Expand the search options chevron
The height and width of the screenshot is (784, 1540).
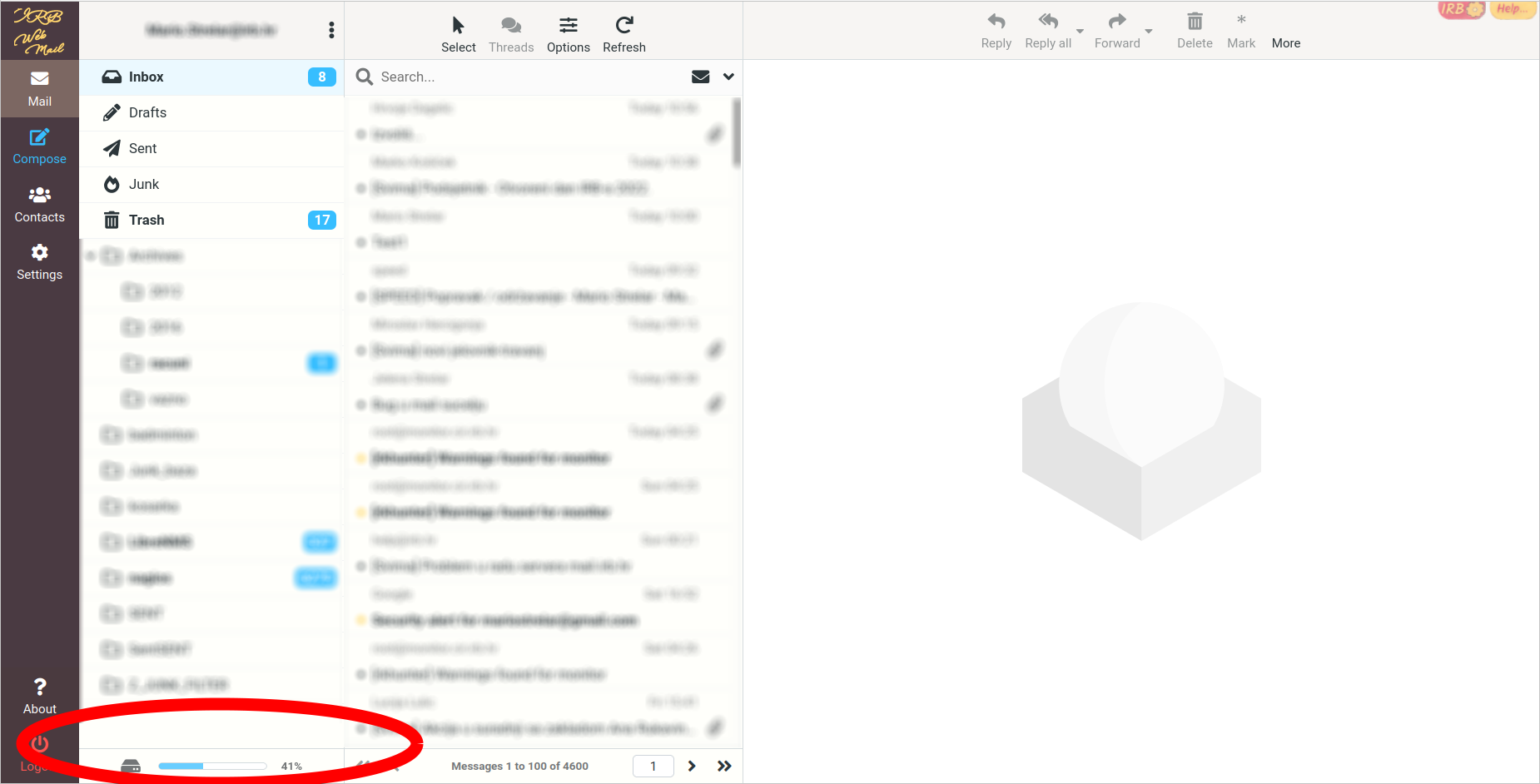[728, 77]
